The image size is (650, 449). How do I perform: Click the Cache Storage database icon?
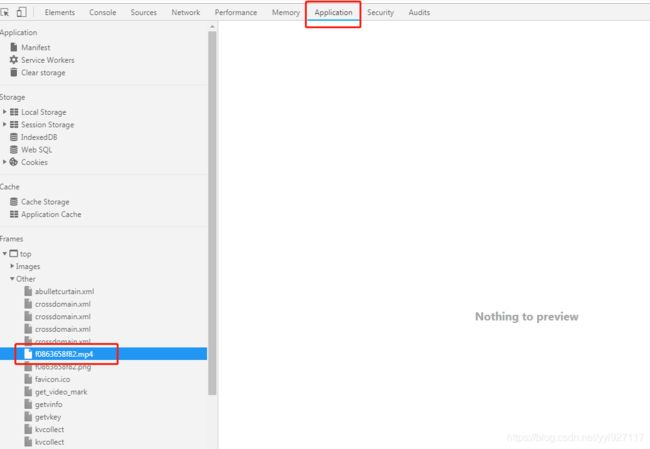click(14, 201)
